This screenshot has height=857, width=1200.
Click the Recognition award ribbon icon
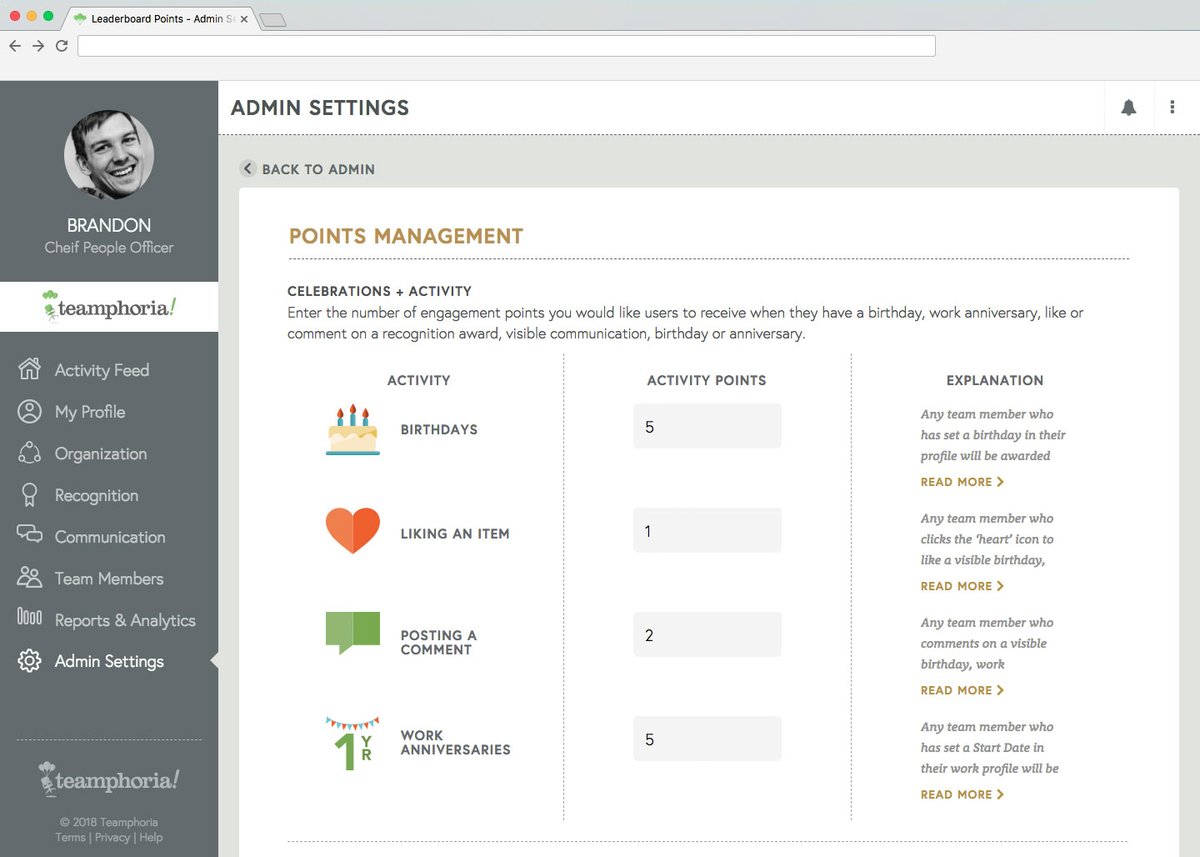click(x=29, y=495)
